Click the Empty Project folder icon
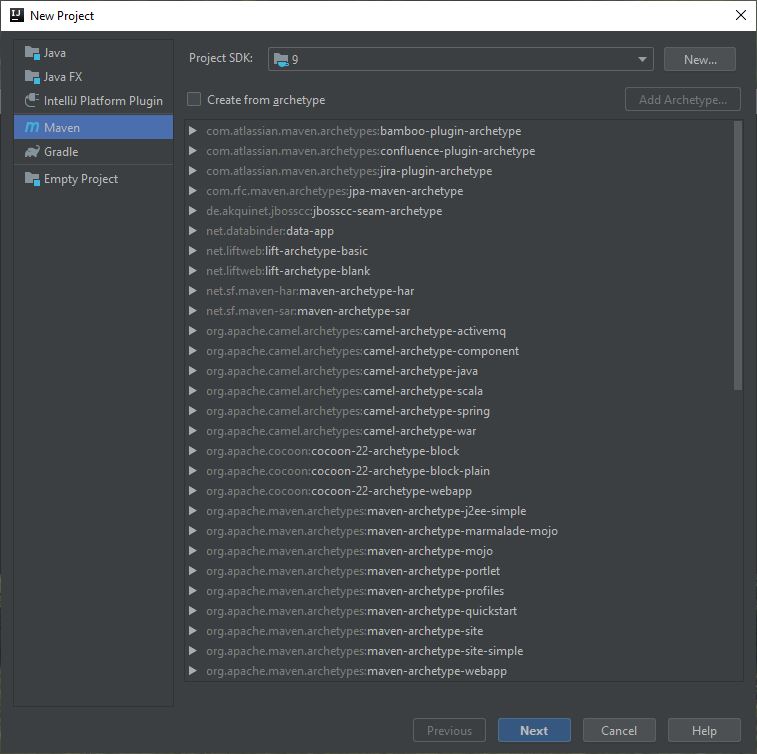 click(x=32, y=179)
